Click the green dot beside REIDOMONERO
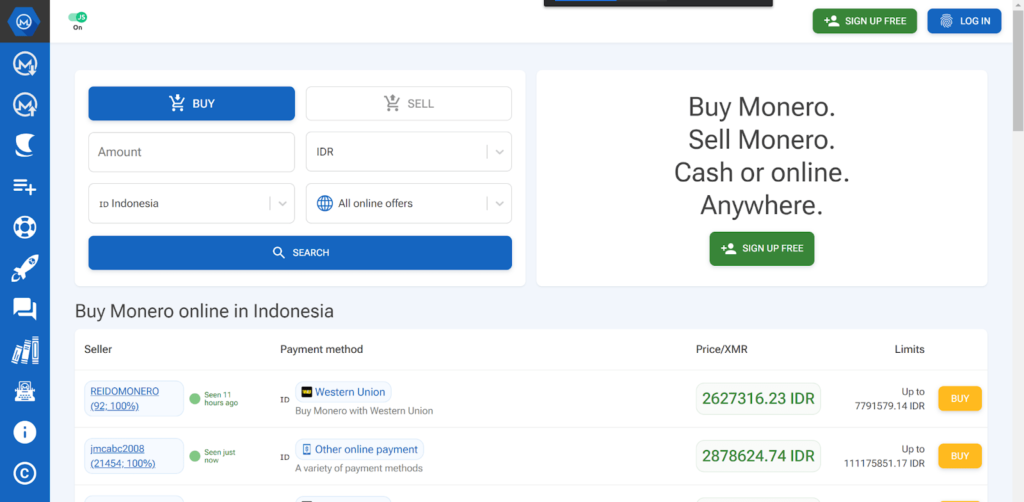The image size is (1024, 502). point(195,399)
